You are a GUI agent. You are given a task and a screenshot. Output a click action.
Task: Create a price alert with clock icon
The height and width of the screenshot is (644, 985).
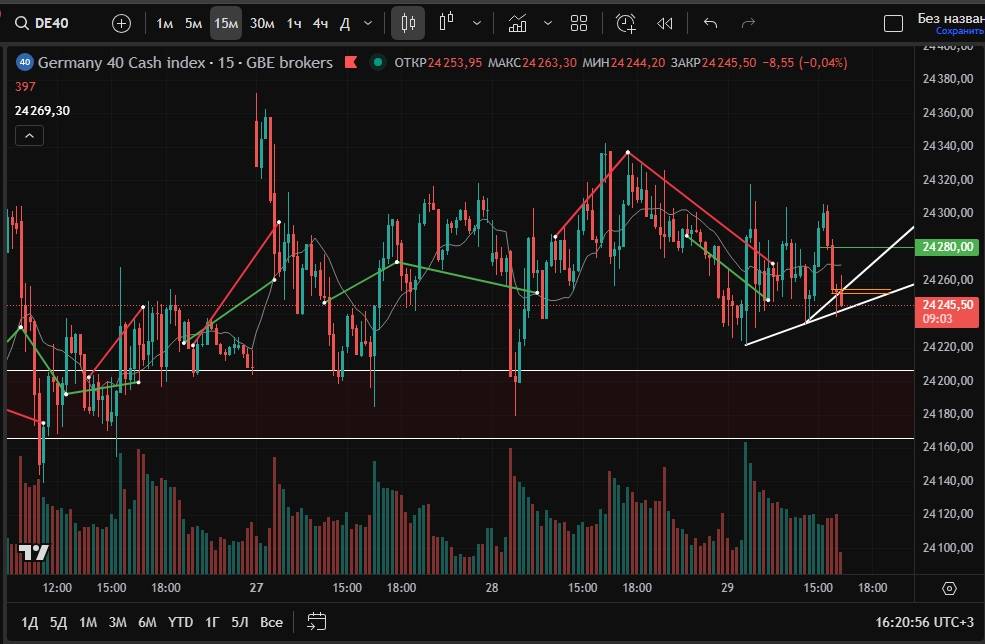click(626, 23)
